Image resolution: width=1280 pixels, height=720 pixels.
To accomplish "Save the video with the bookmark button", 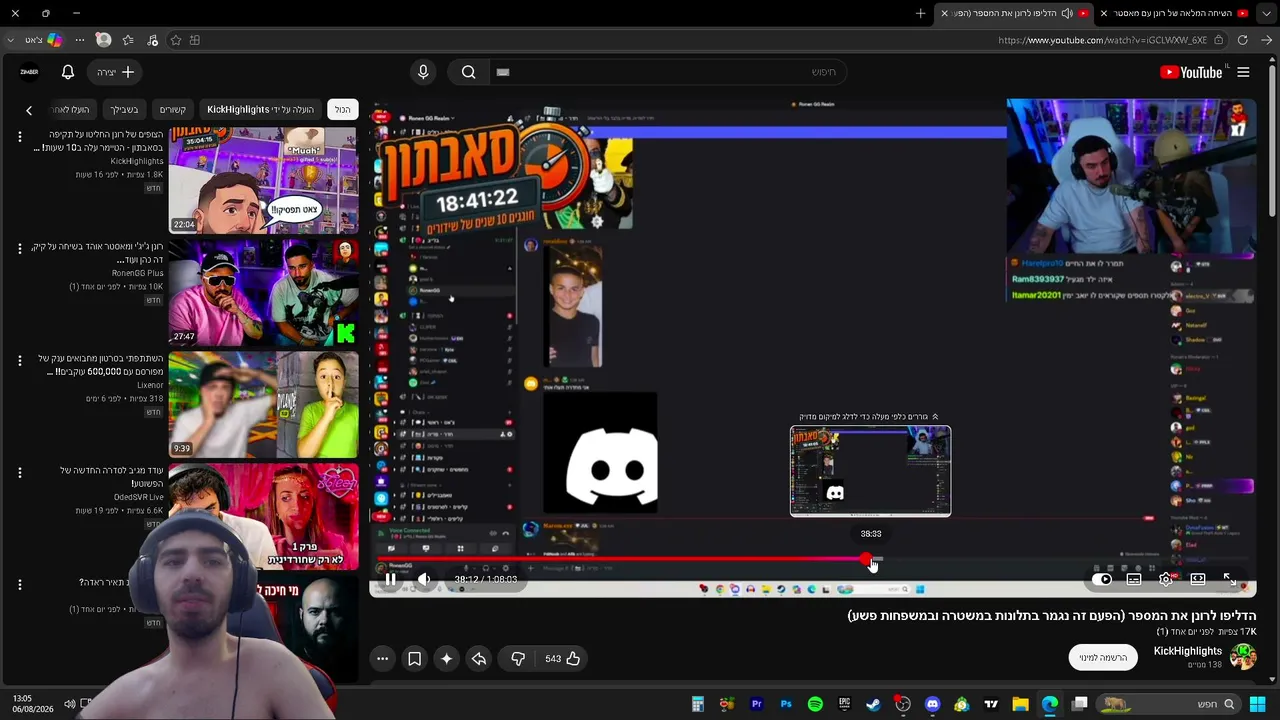I will click(414, 659).
